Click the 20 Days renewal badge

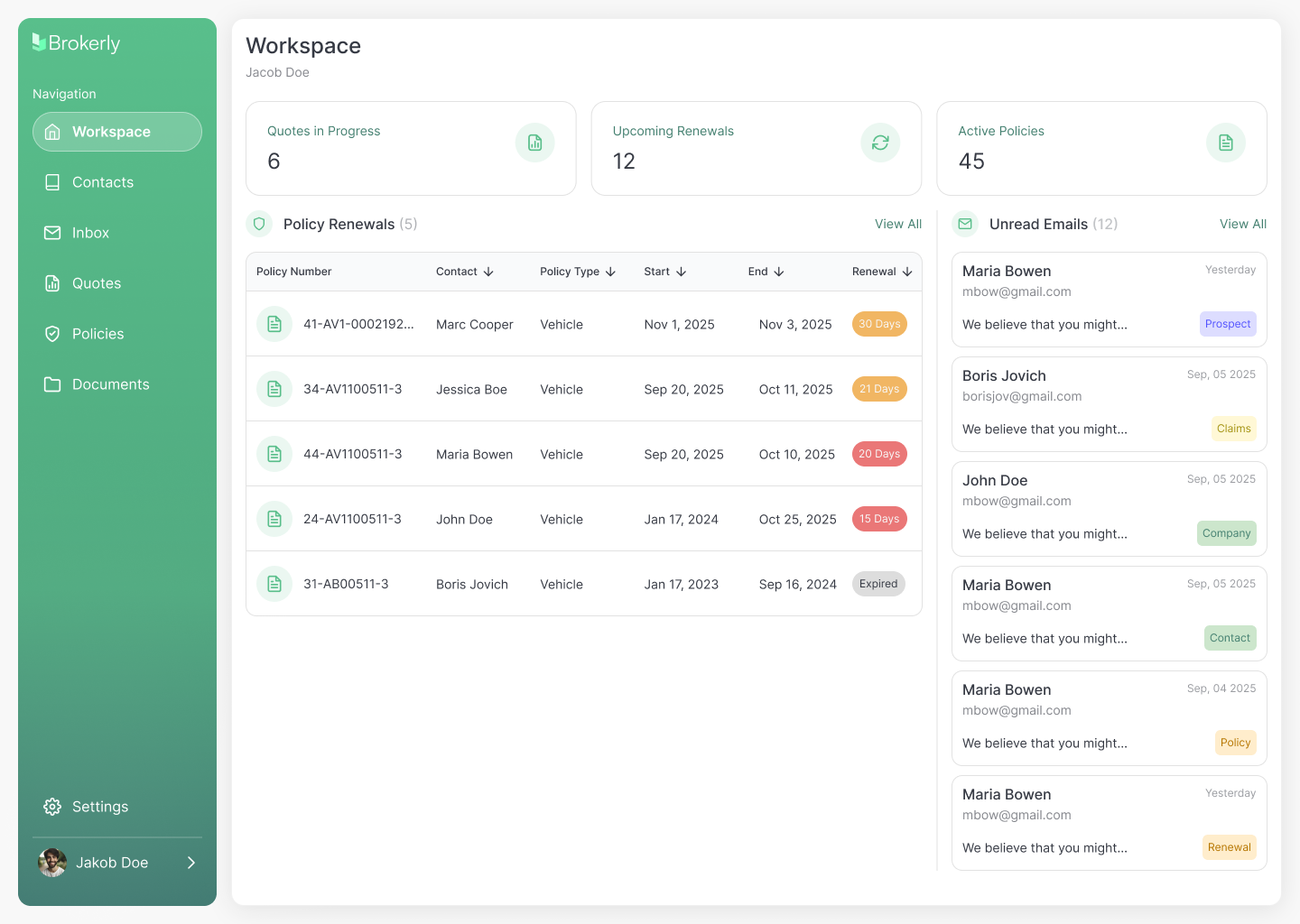coord(879,454)
